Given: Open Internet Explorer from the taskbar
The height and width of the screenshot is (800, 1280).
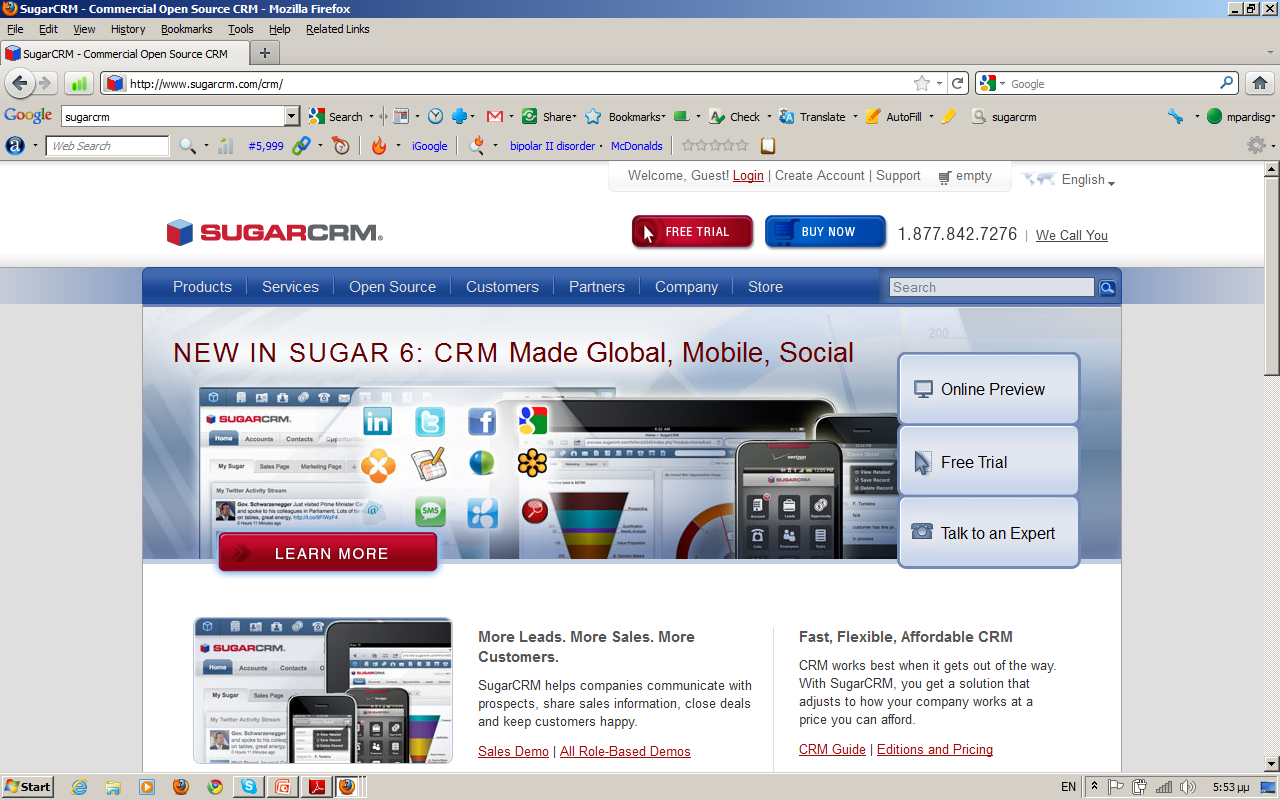Looking at the screenshot, I should point(80,787).
